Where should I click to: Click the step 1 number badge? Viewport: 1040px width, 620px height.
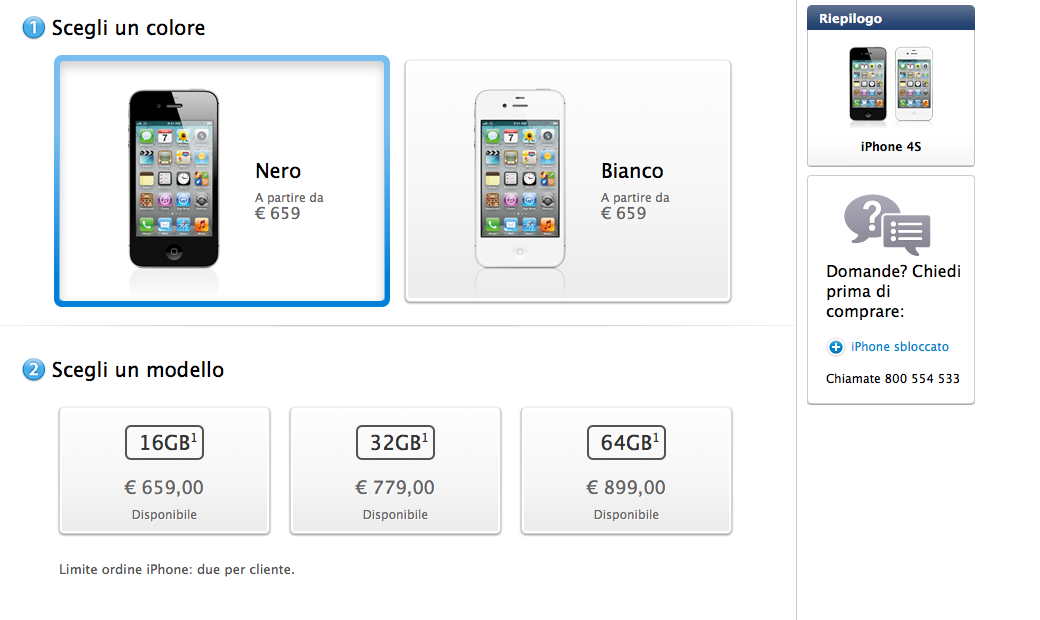click(34, 29)
